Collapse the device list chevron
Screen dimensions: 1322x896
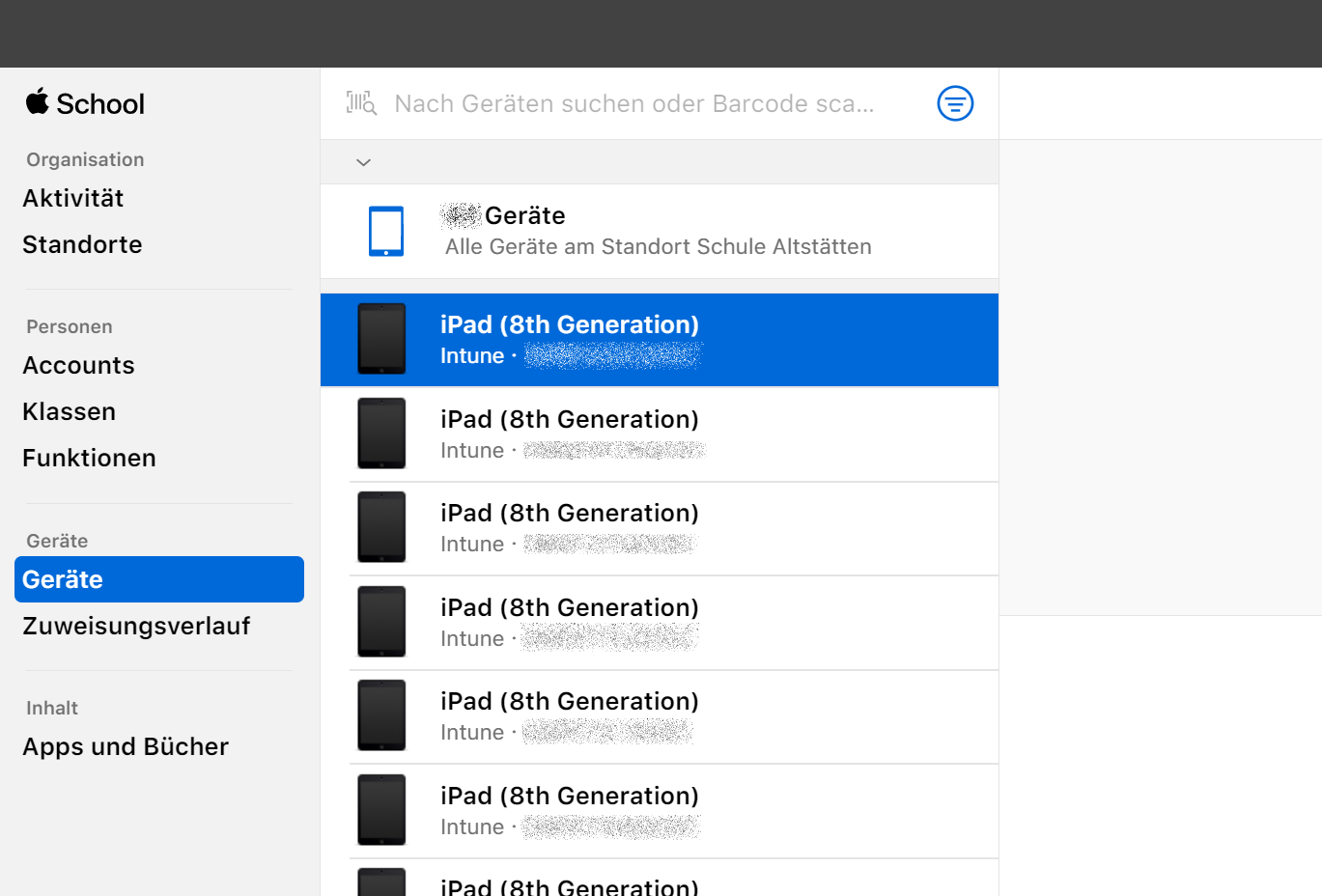(364, 162)
